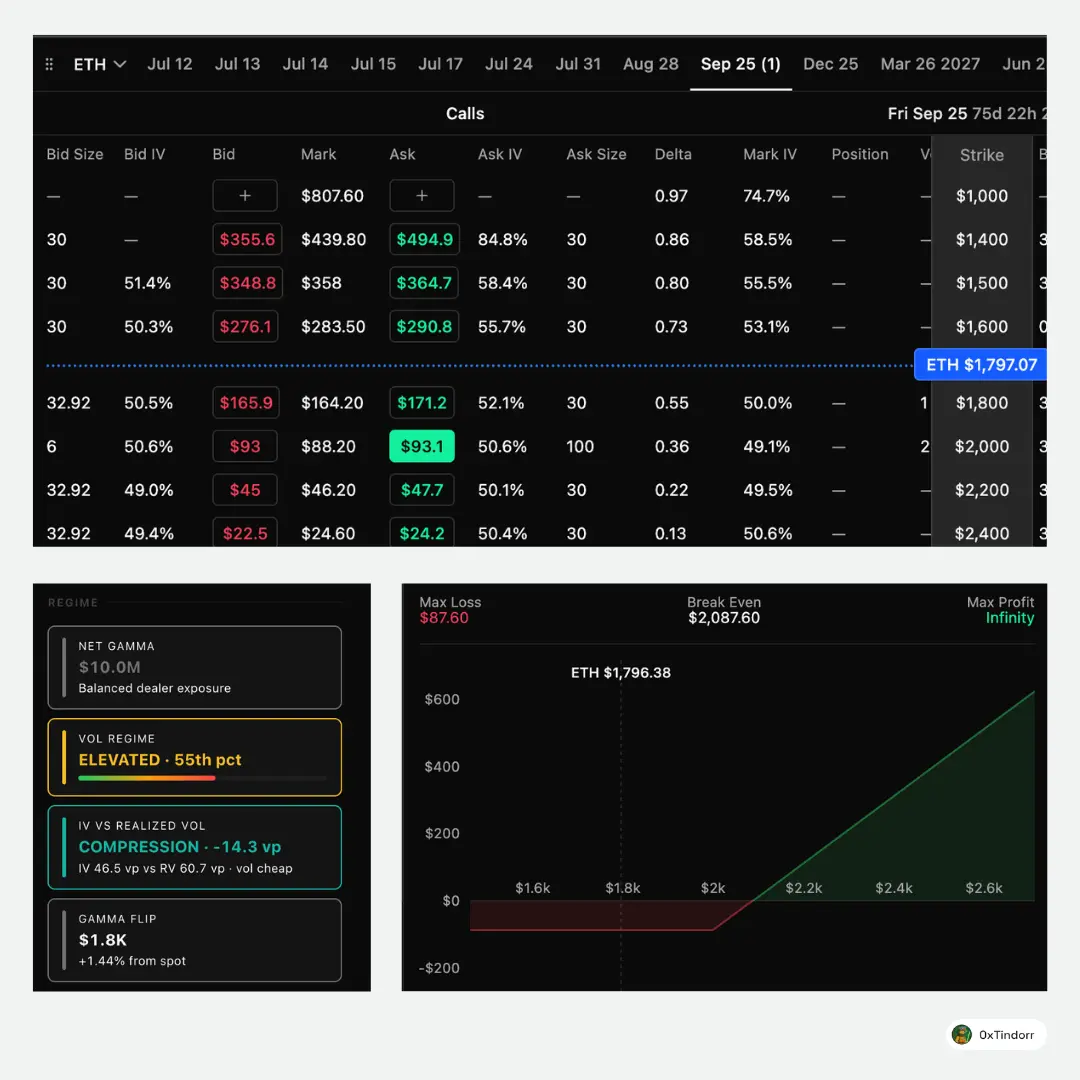Click the Mark IV column header

(x=769, y=154)
